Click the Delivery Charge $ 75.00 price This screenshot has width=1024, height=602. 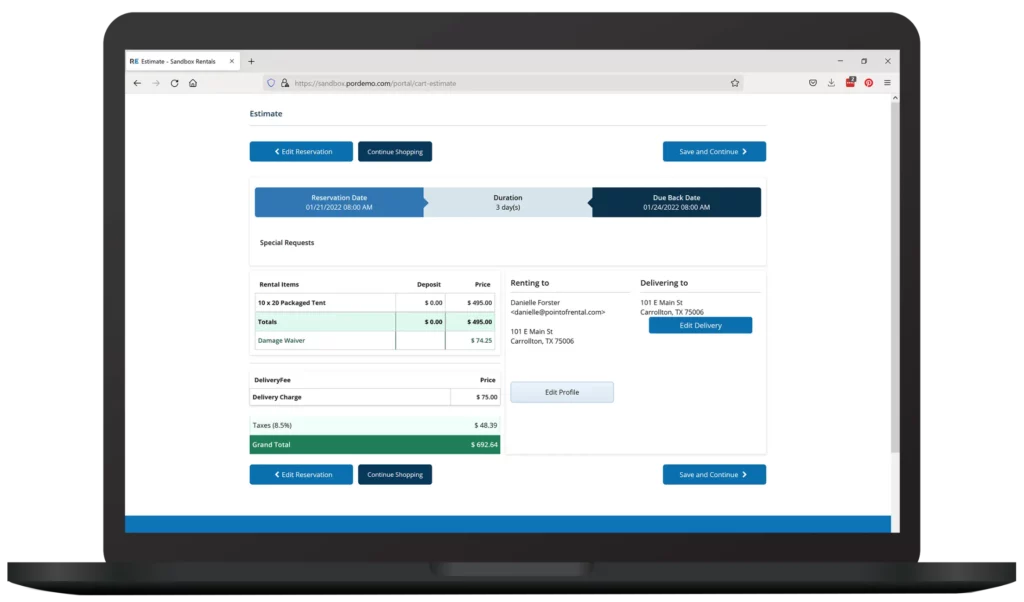(x=487, y=397)
